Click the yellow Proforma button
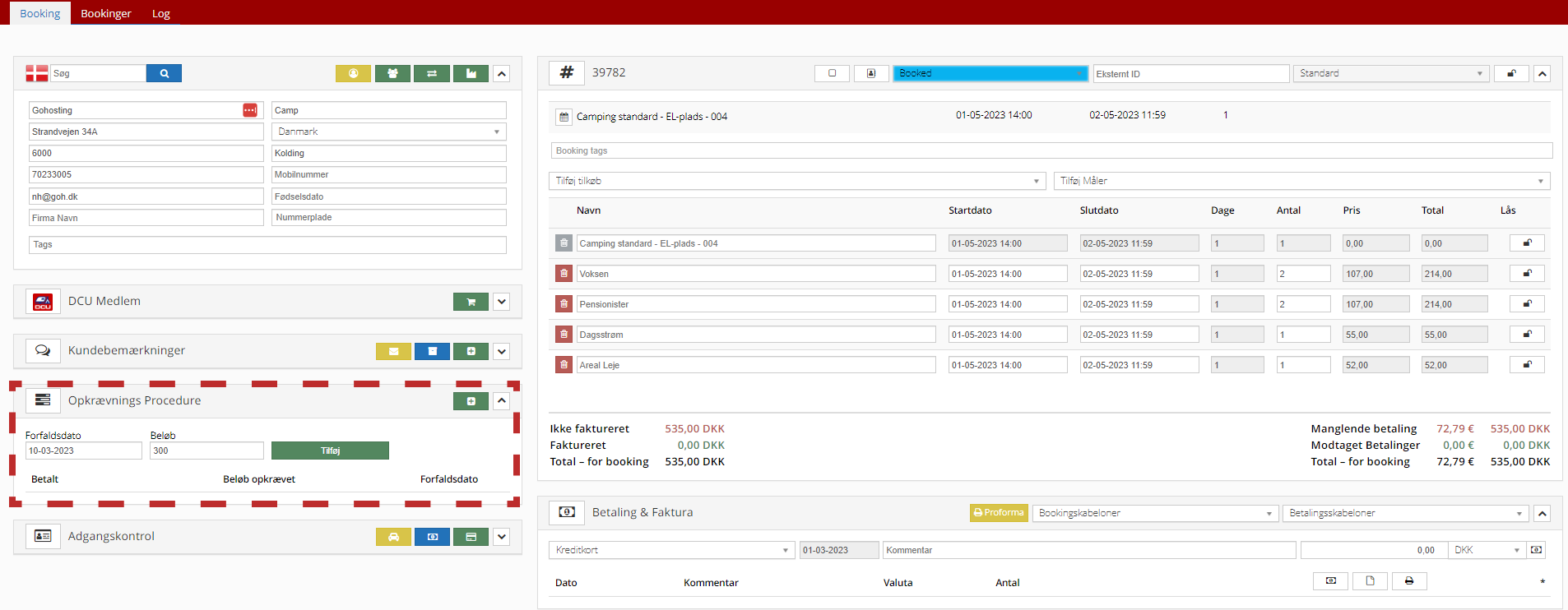This screenshot has height=610, width=1568. [x=999, y=513]
